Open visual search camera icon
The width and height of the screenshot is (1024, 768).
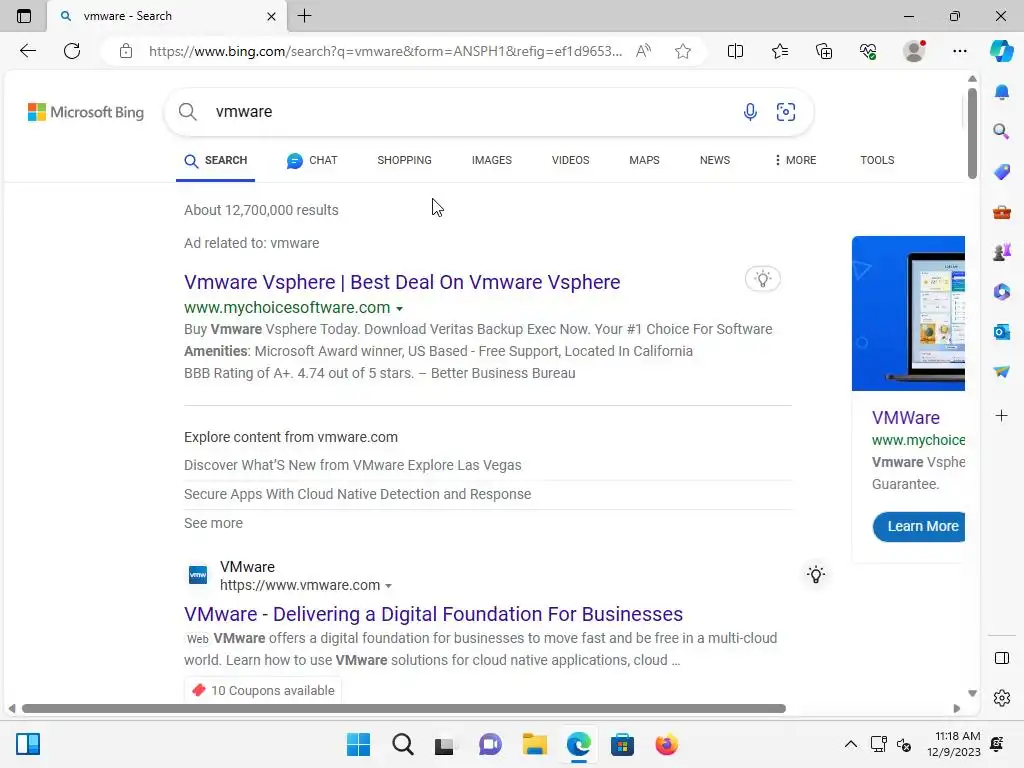(x=786, y=112)
